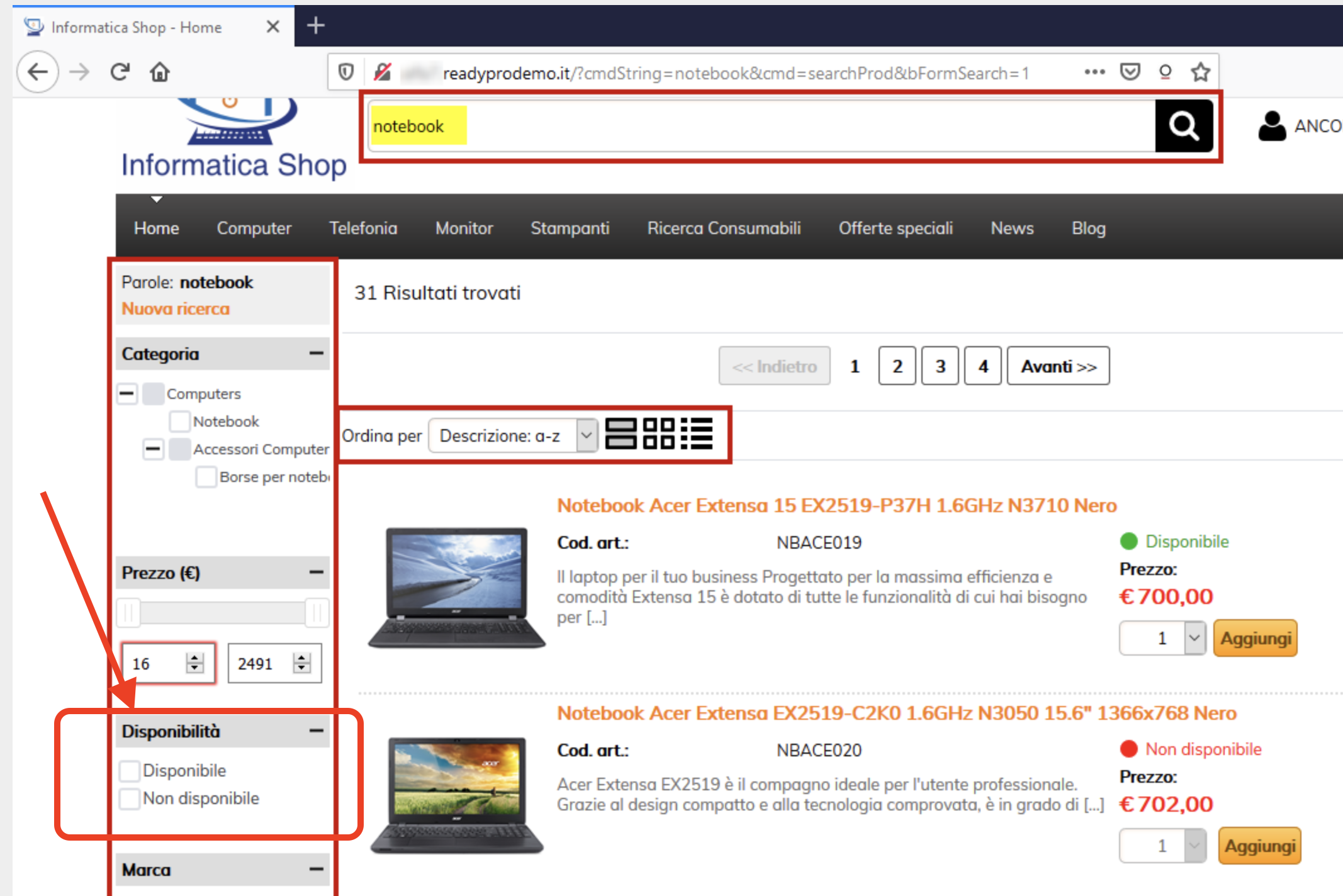
Task: Collapse the Accessori Computer tree node
Action: pyautogui.click(x=153, y=449)
